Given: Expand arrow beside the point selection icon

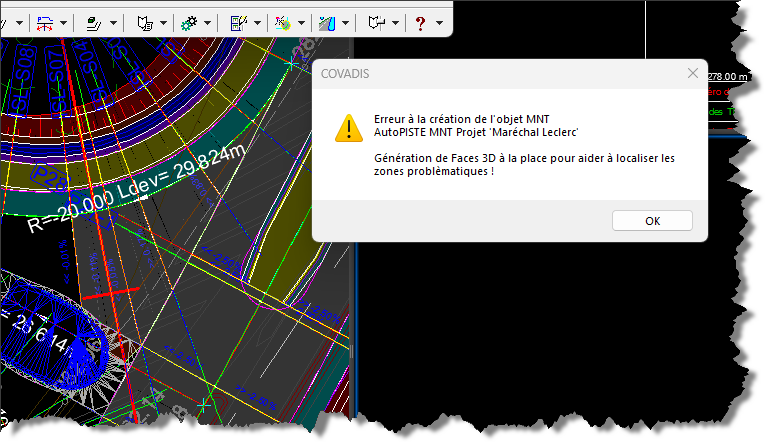Looking at the screenshot, I should [x=302, y=23].
